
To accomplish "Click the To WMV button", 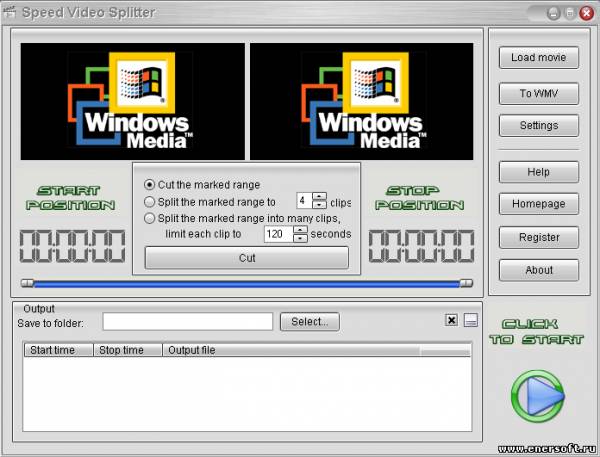I will pyautogui.click(x=539, y=93).
